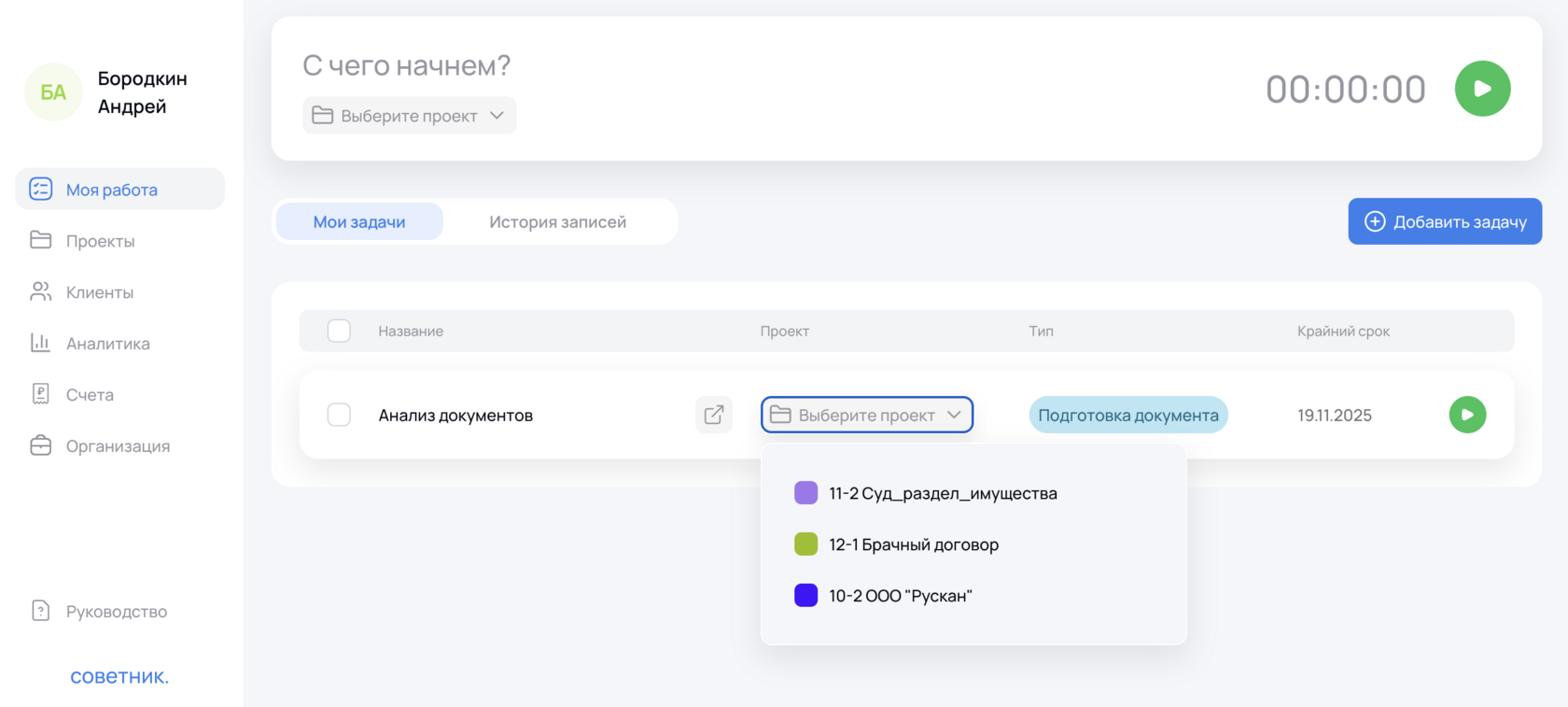The width and height of the screenshot is (1568, 707).
Task: Click the Добавить задачу button
Action: [x=1444, y=221]
